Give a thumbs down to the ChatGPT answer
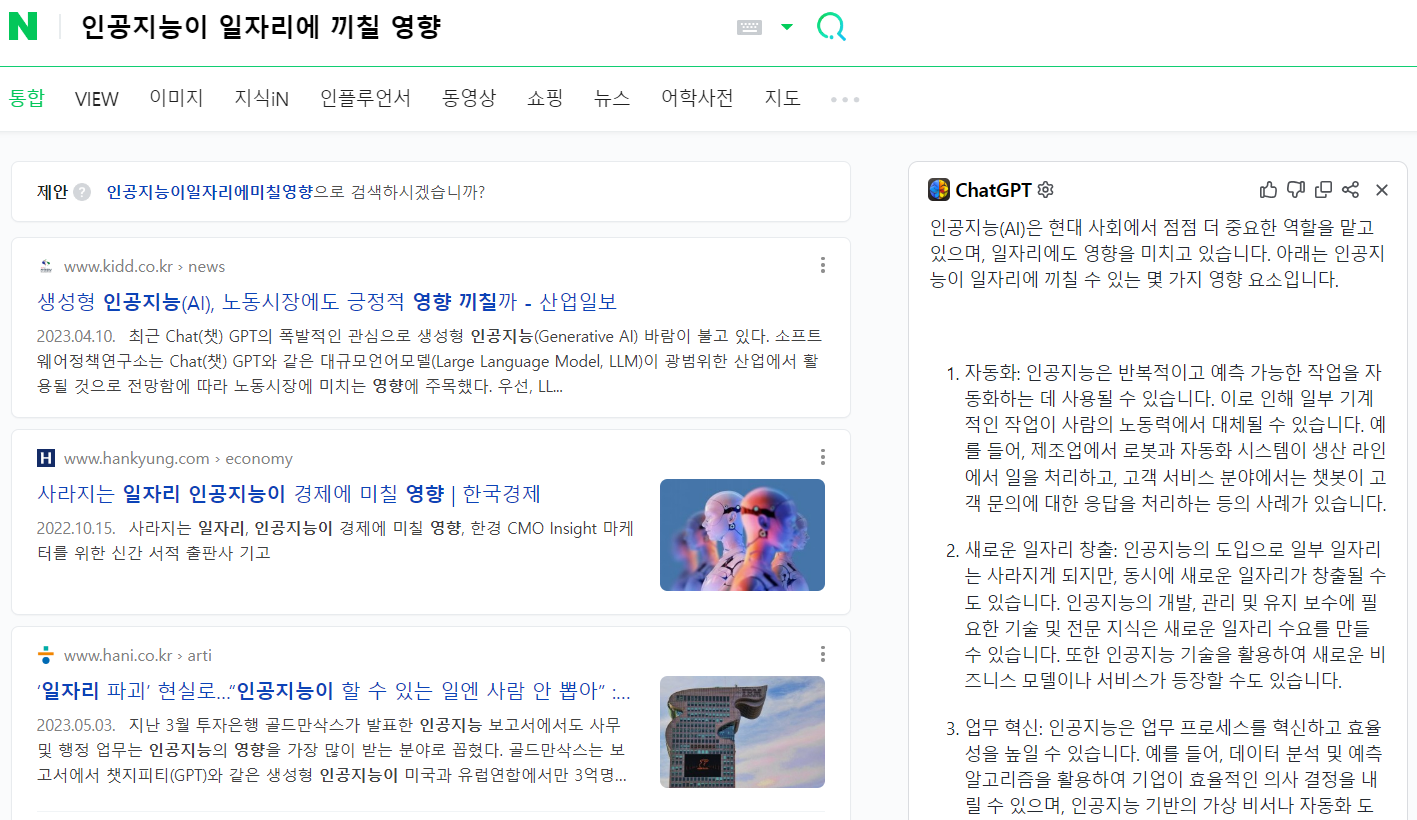Viewport: 1417px width, 820px height. click(x=1296, y=189)
